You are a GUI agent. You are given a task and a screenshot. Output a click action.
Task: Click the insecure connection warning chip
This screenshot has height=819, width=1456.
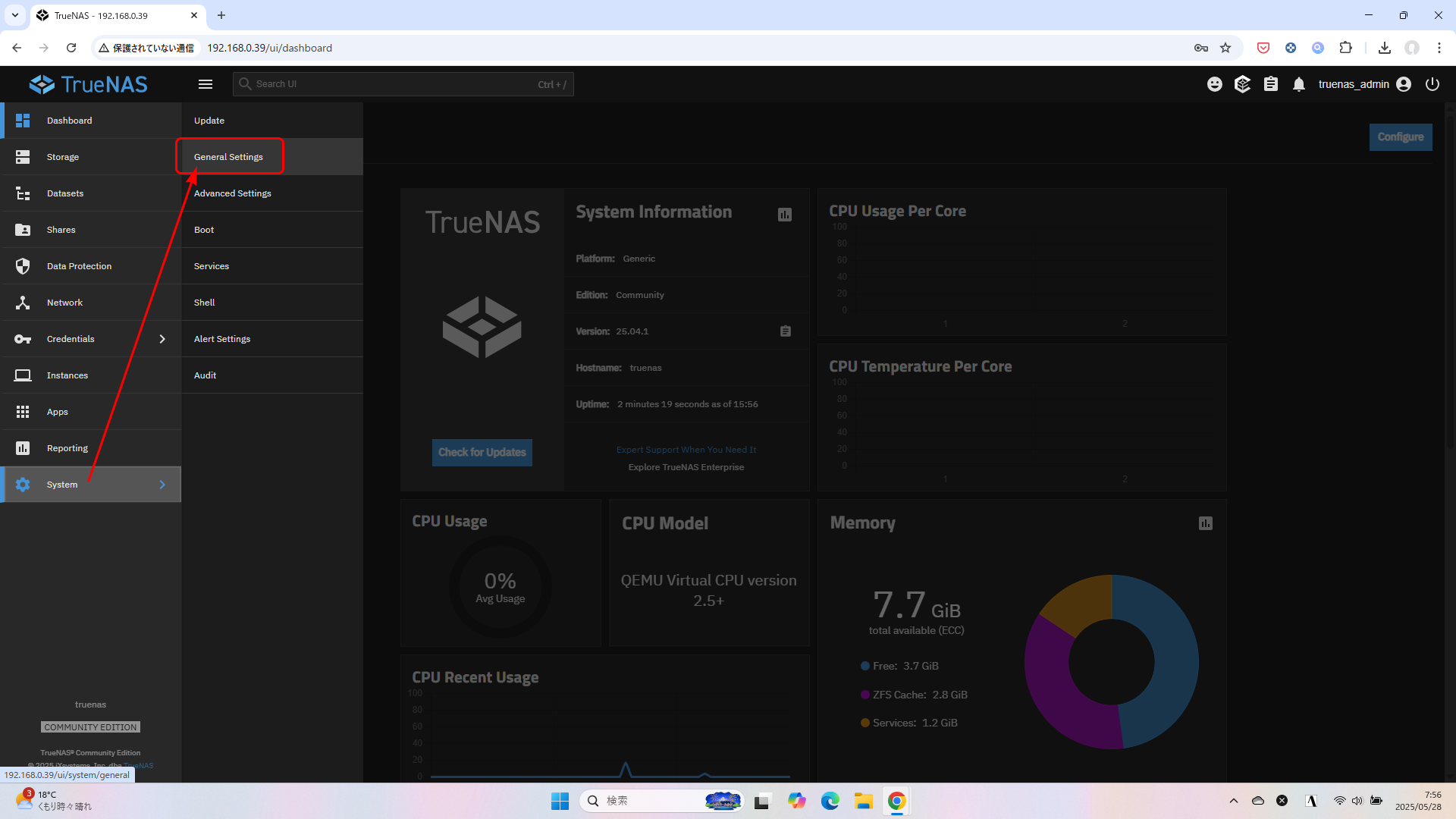tap(147, 48)
